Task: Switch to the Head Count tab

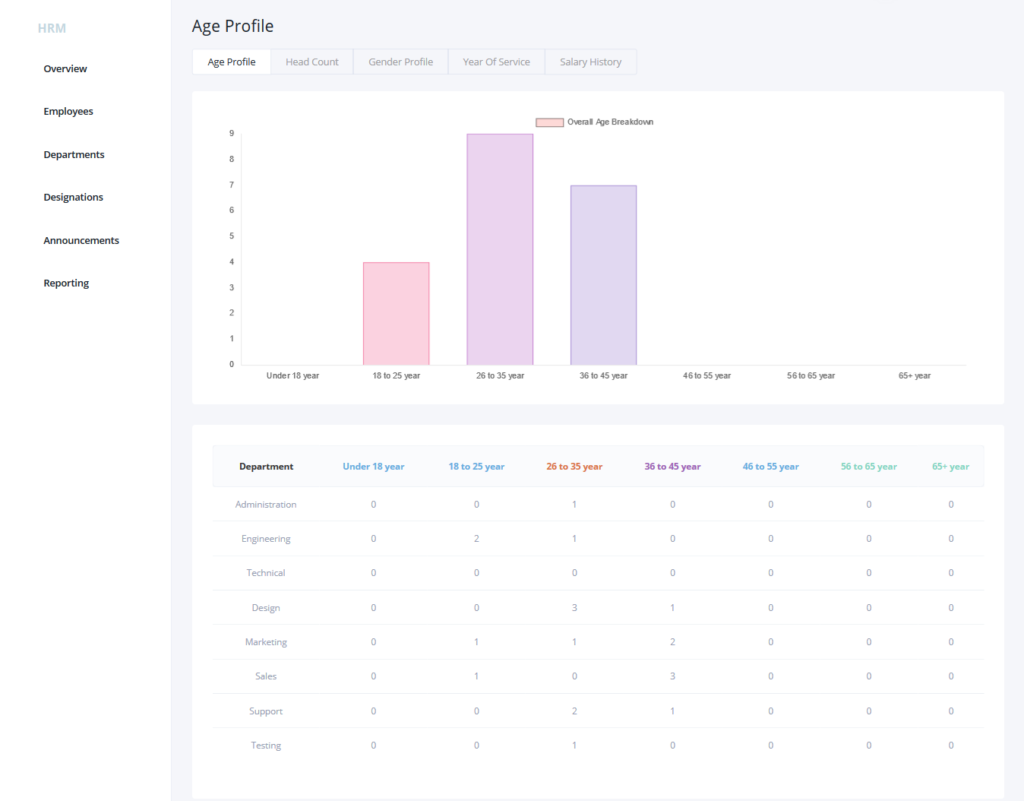Action: pyautogui.click(x=312, y=62)
